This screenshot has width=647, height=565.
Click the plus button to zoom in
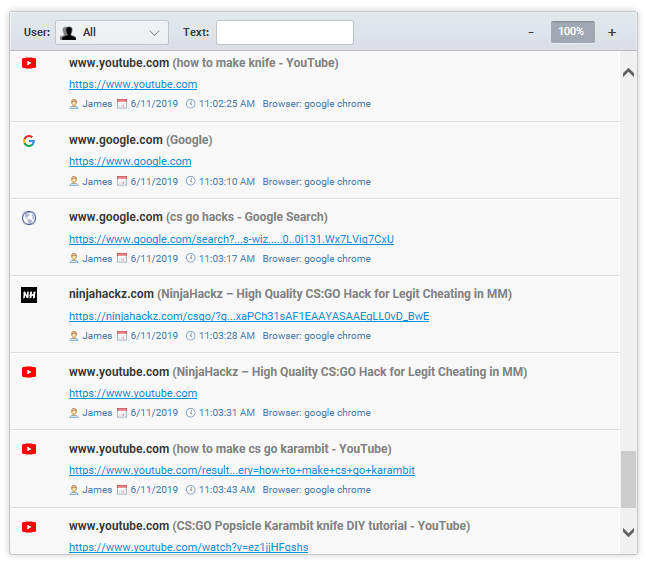point(612,32)
